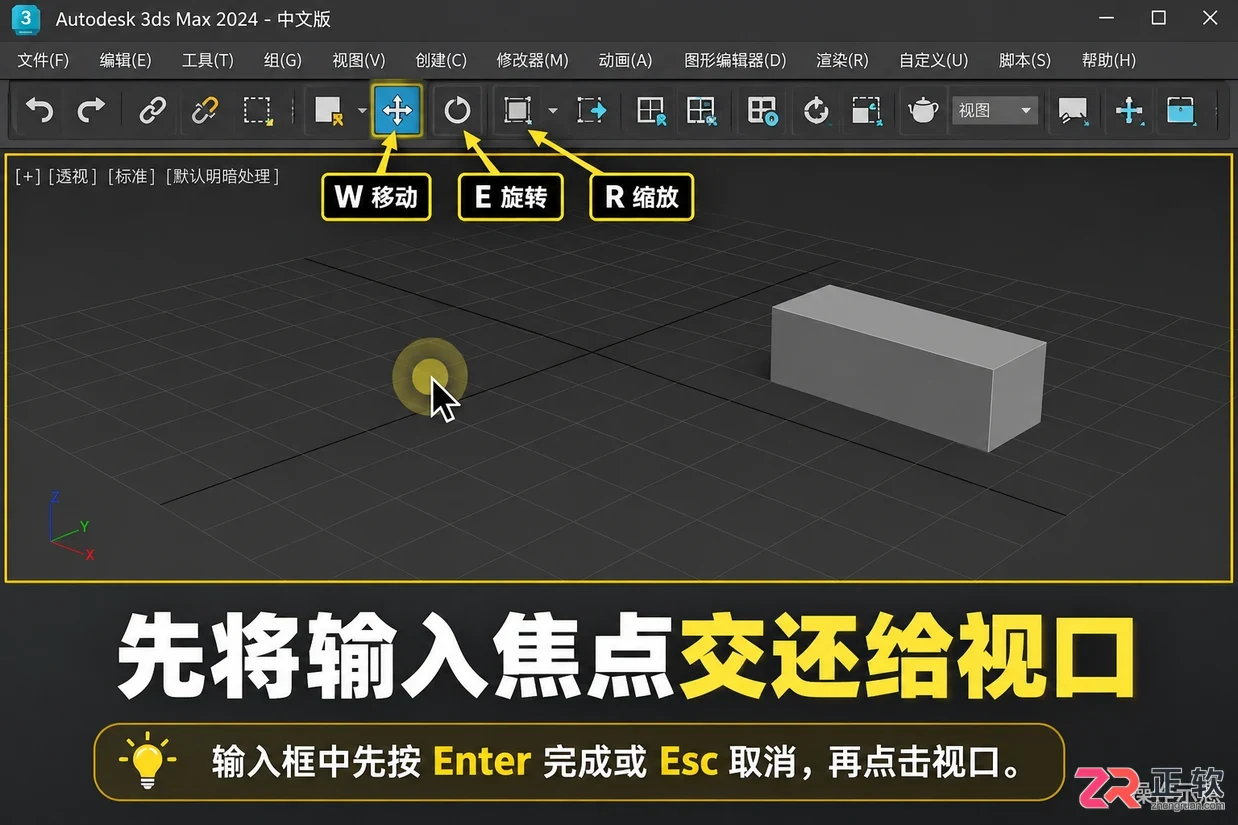This screenshot has height=825, width=1238.
Task: Maximize the 3ds Max window
Action: pos(1158,18)
